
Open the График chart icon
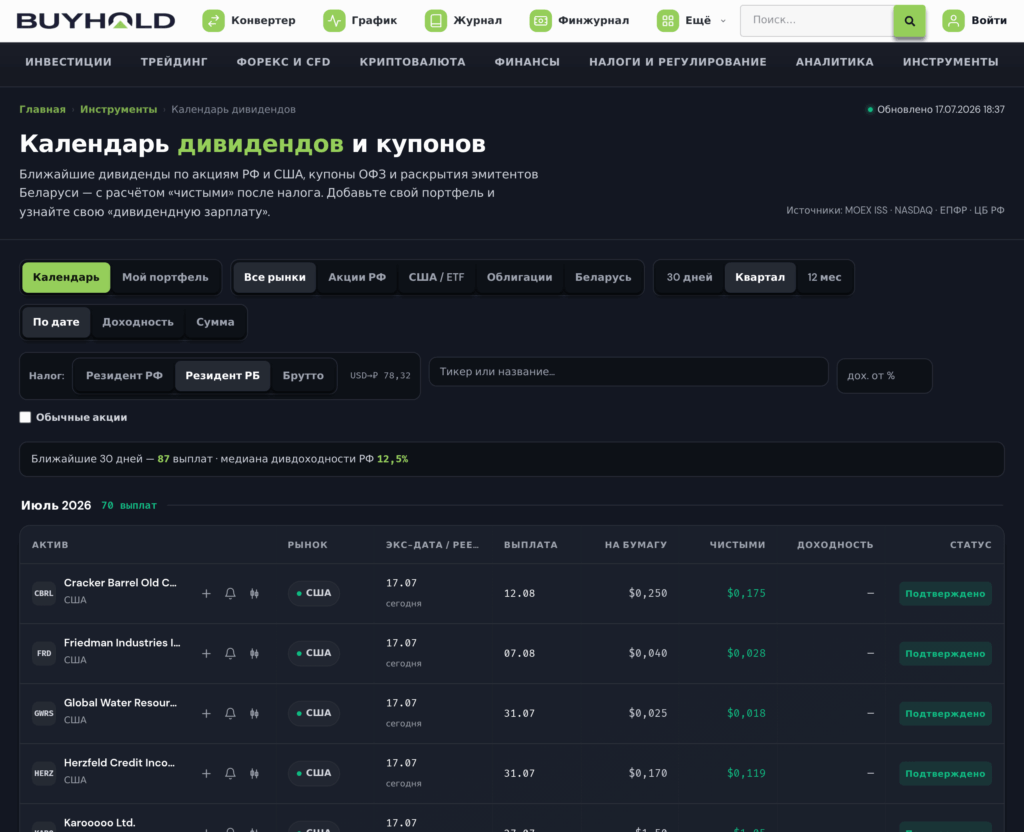tap(334, 21)
